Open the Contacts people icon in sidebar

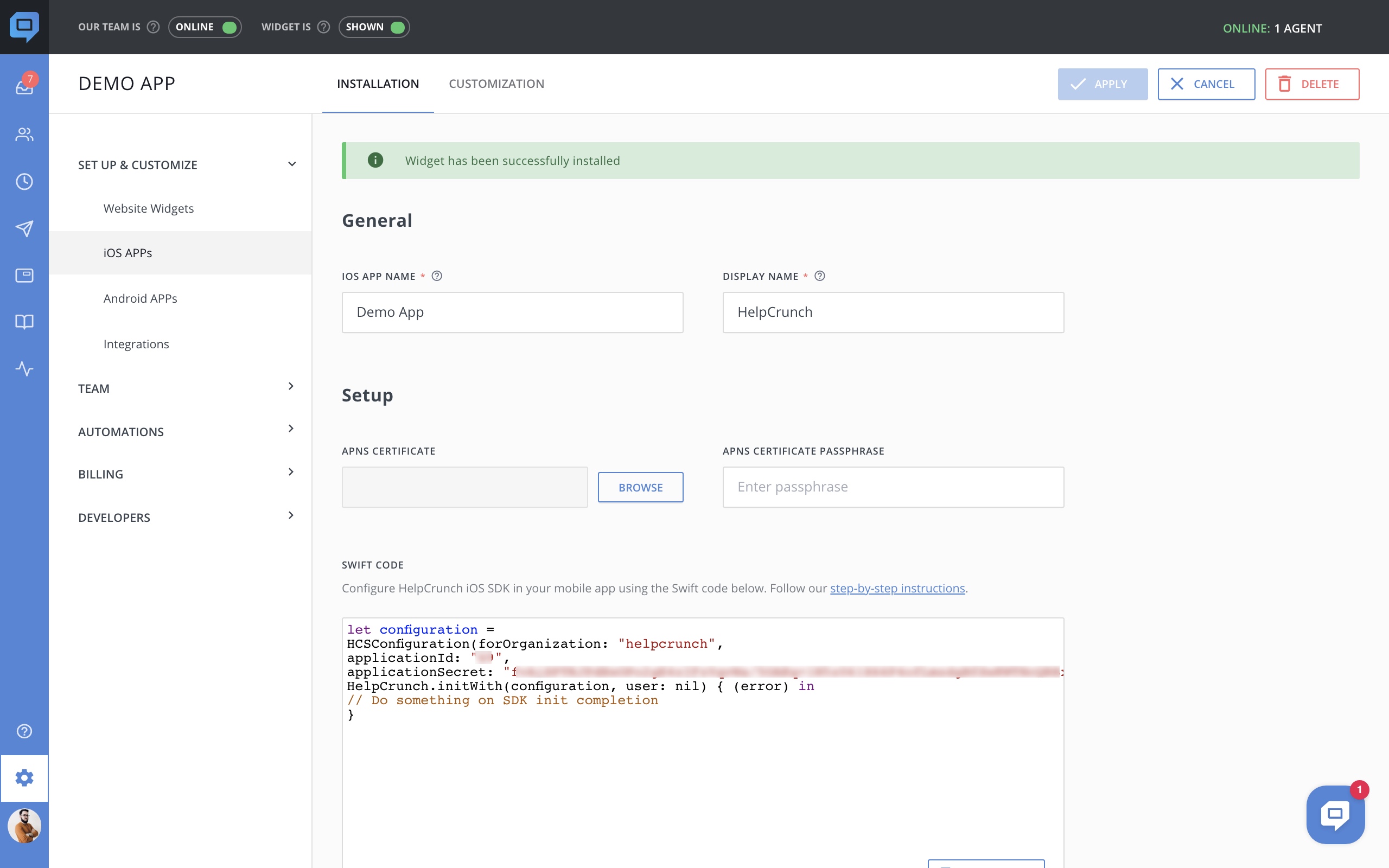[x=24, y=135]
